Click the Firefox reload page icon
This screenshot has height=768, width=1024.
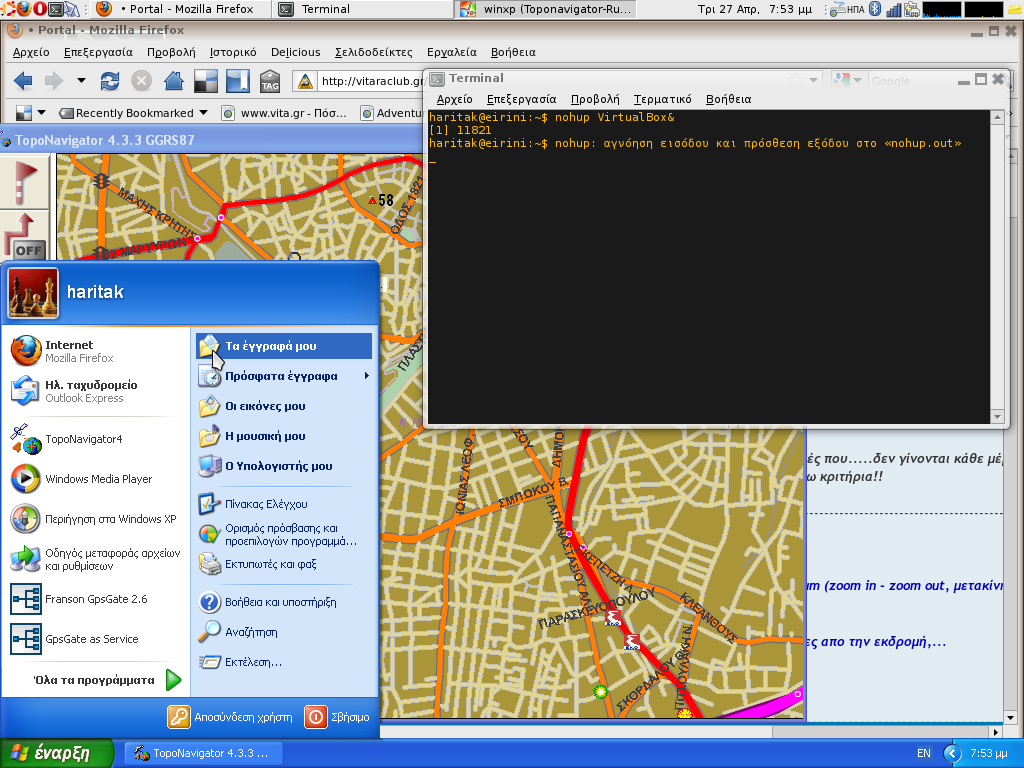[x=110, y=81]
